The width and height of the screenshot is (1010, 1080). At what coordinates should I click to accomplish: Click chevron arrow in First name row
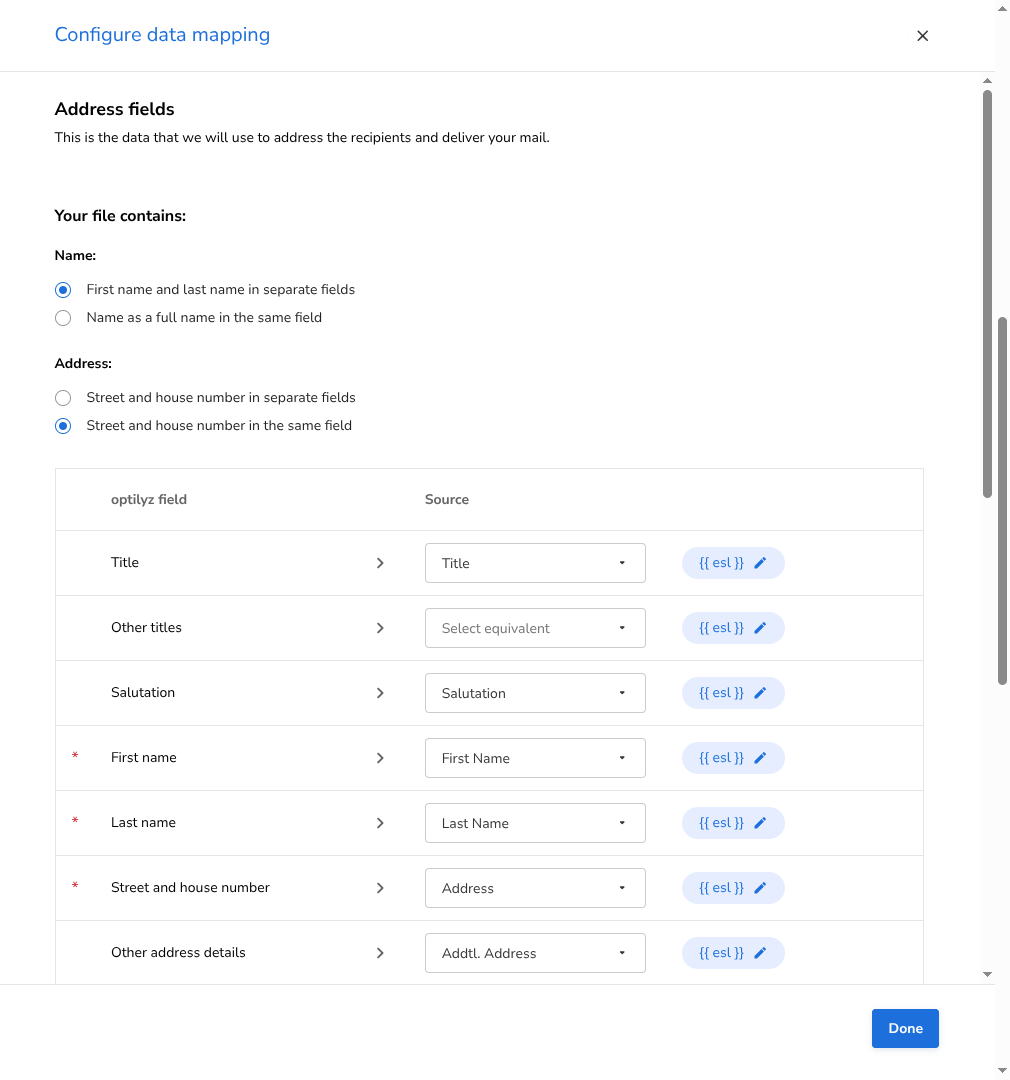coord(380,758)
